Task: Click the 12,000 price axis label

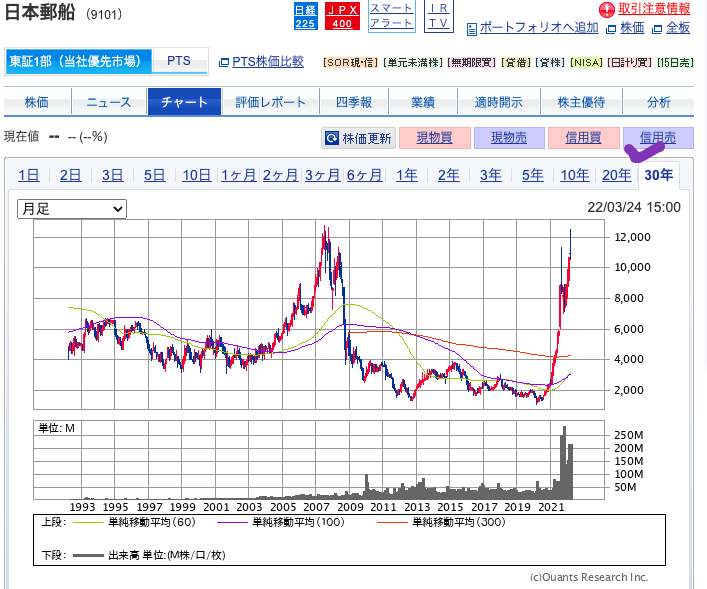Action: (x=633, y=237)
